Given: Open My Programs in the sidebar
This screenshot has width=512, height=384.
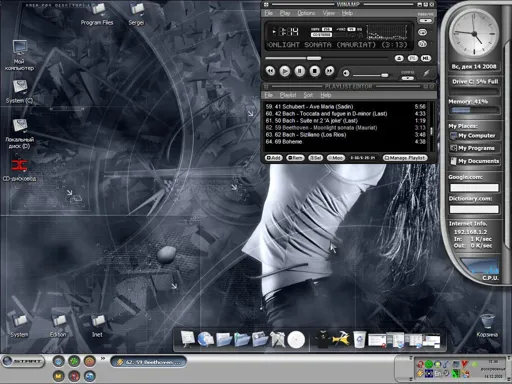Looking at the screenshot, I should point(474,148).
